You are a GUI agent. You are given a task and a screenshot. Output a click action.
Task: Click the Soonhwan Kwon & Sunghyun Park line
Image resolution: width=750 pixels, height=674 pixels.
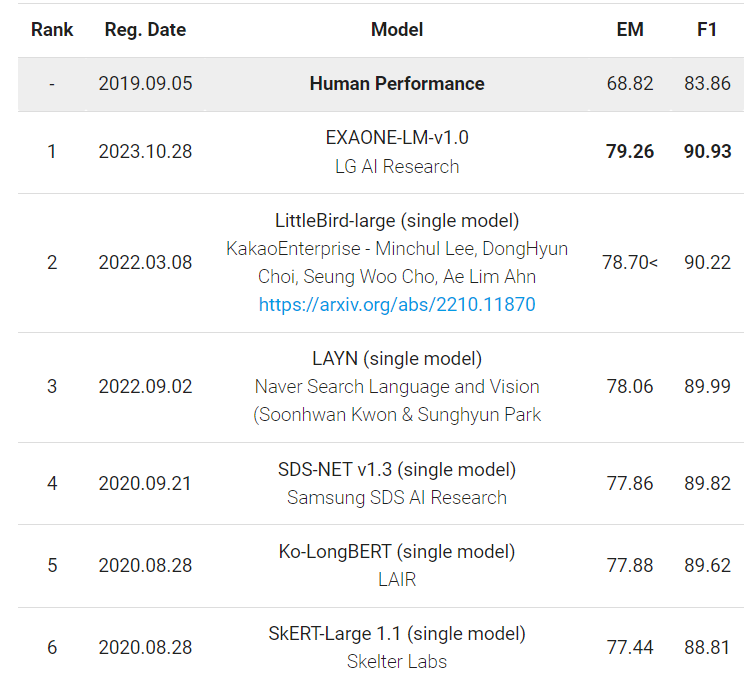tap(397, 415)
